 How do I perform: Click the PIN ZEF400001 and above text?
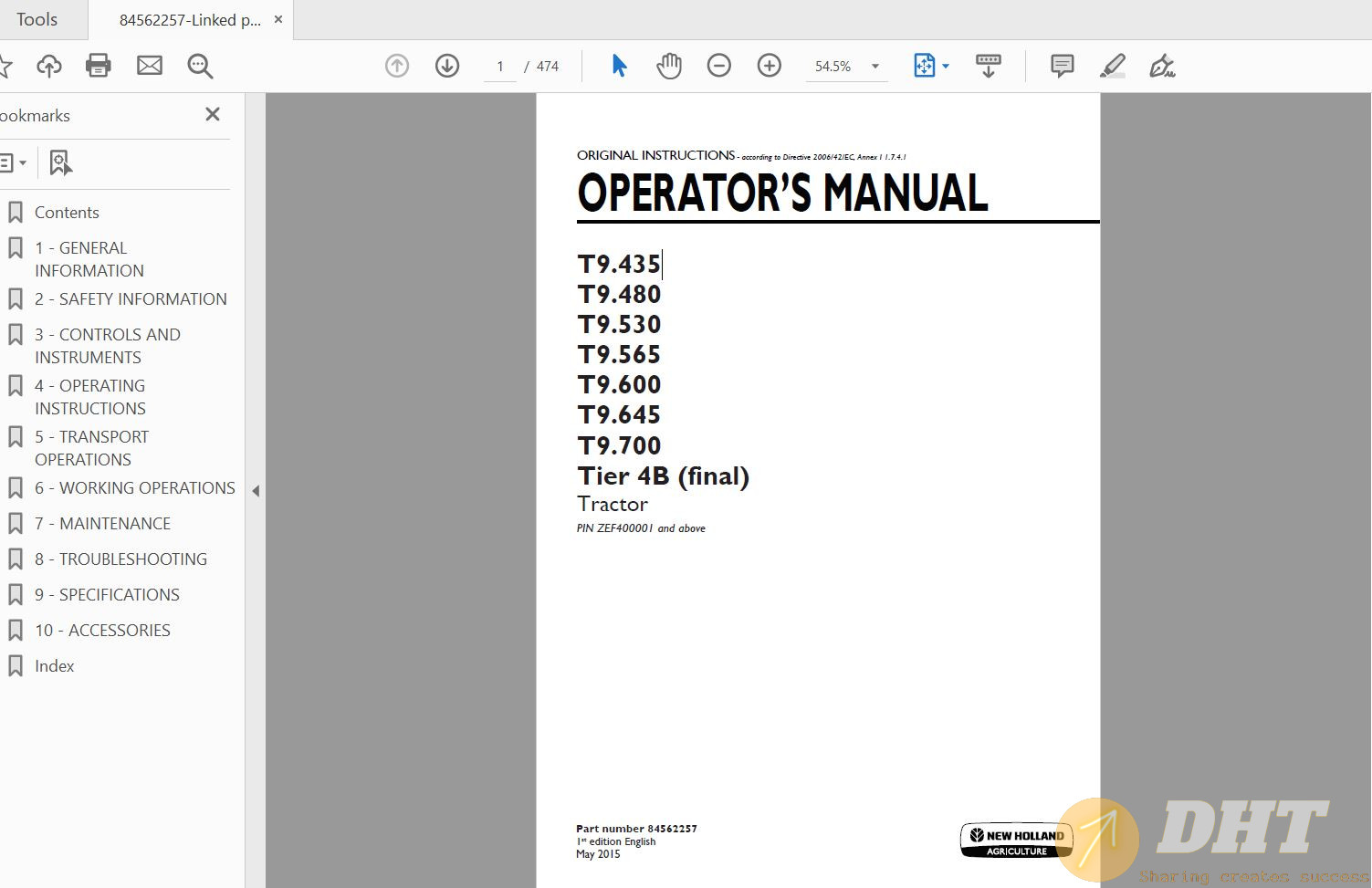pyautogui.click(x=641, y=528)
